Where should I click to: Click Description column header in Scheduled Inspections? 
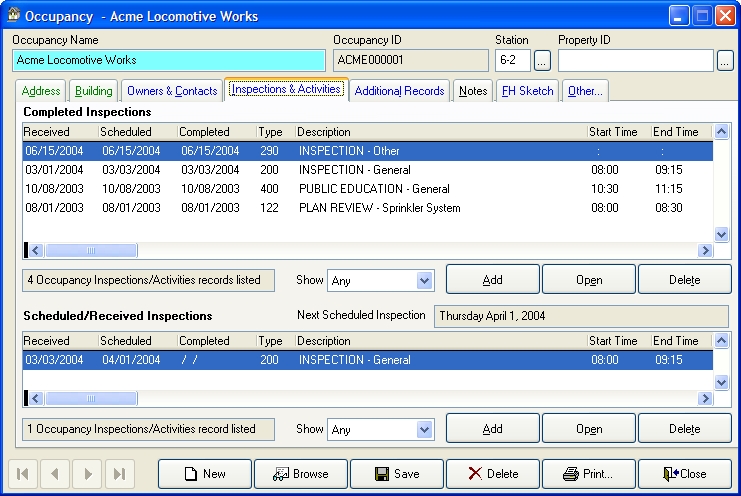(x=441, y=341)
